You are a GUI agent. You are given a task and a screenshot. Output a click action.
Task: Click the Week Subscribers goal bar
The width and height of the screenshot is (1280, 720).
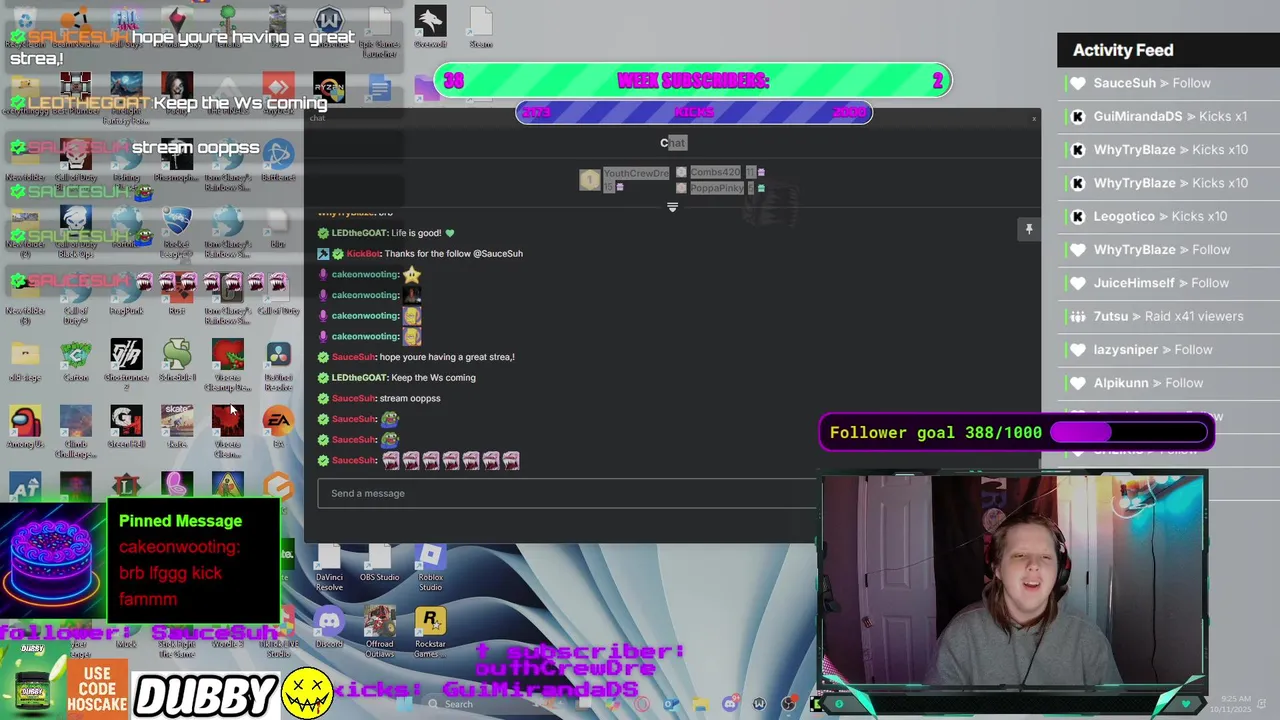tap(693, 81)
